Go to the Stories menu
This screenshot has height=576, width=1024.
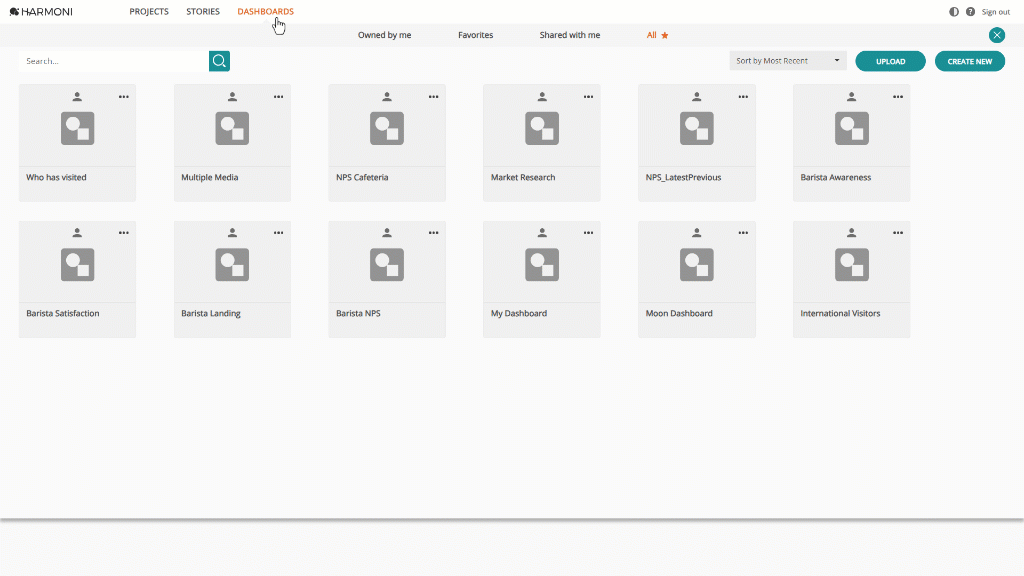(202, 12)
